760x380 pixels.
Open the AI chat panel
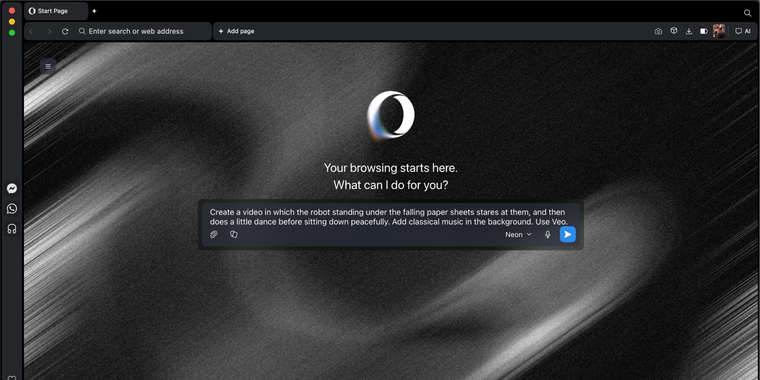coord(743,31)
